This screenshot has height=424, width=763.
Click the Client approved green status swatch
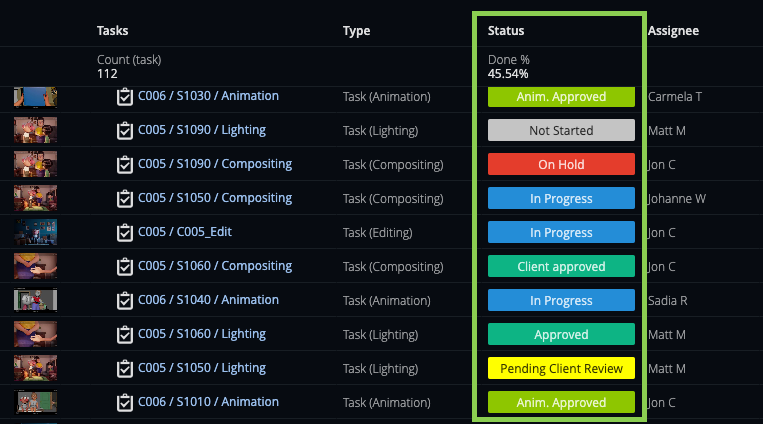click(561, 266)
